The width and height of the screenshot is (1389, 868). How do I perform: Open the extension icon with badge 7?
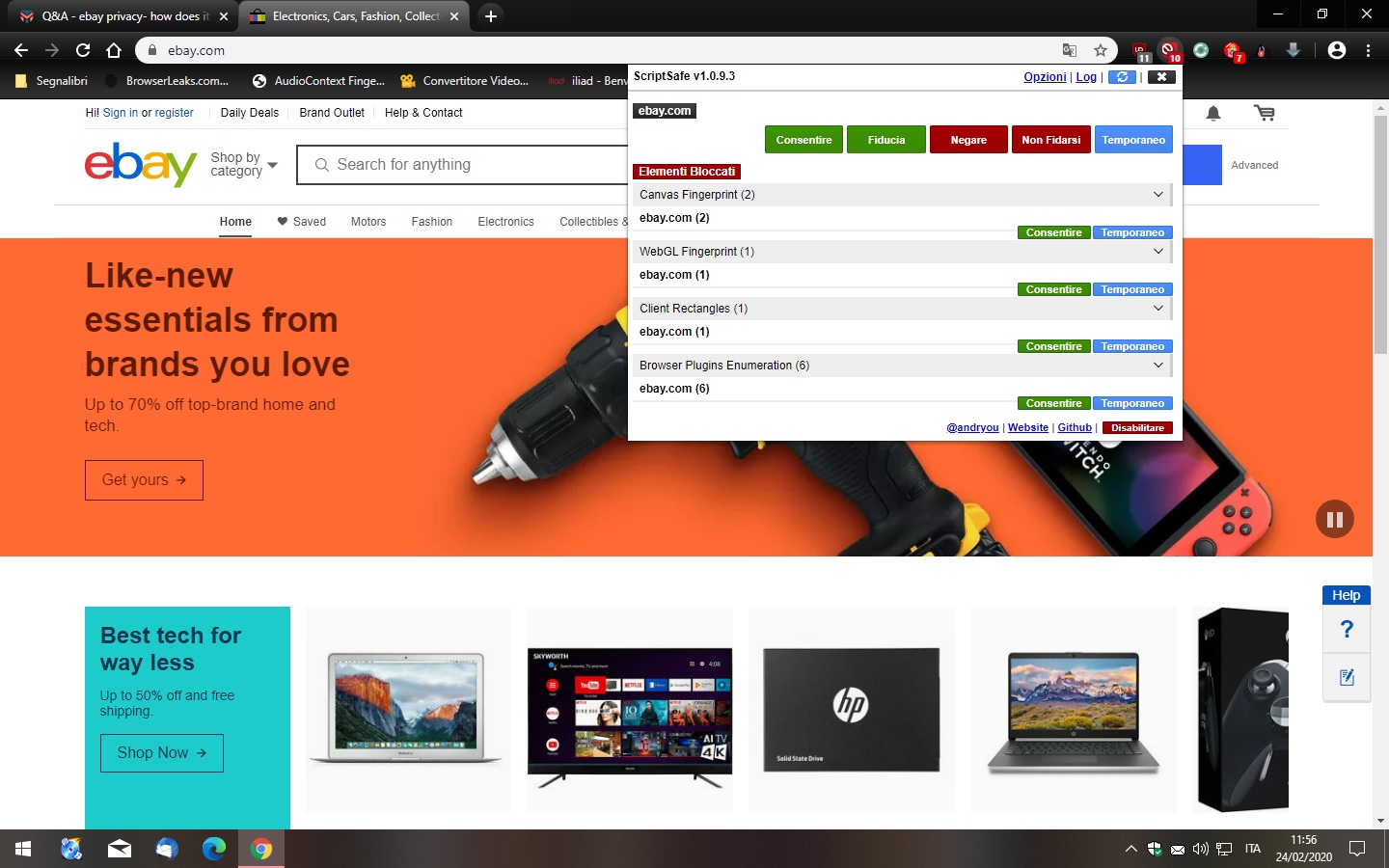1232,50
